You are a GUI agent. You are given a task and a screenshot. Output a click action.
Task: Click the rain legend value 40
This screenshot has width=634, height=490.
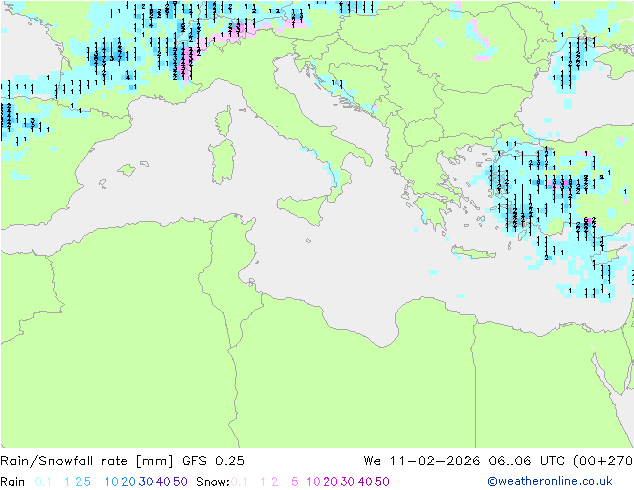(x=163, y=482)
